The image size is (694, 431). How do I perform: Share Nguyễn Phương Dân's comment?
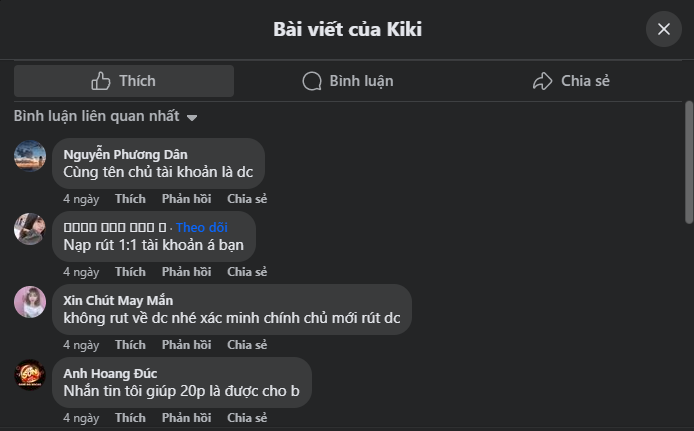(x=247, y=199)
